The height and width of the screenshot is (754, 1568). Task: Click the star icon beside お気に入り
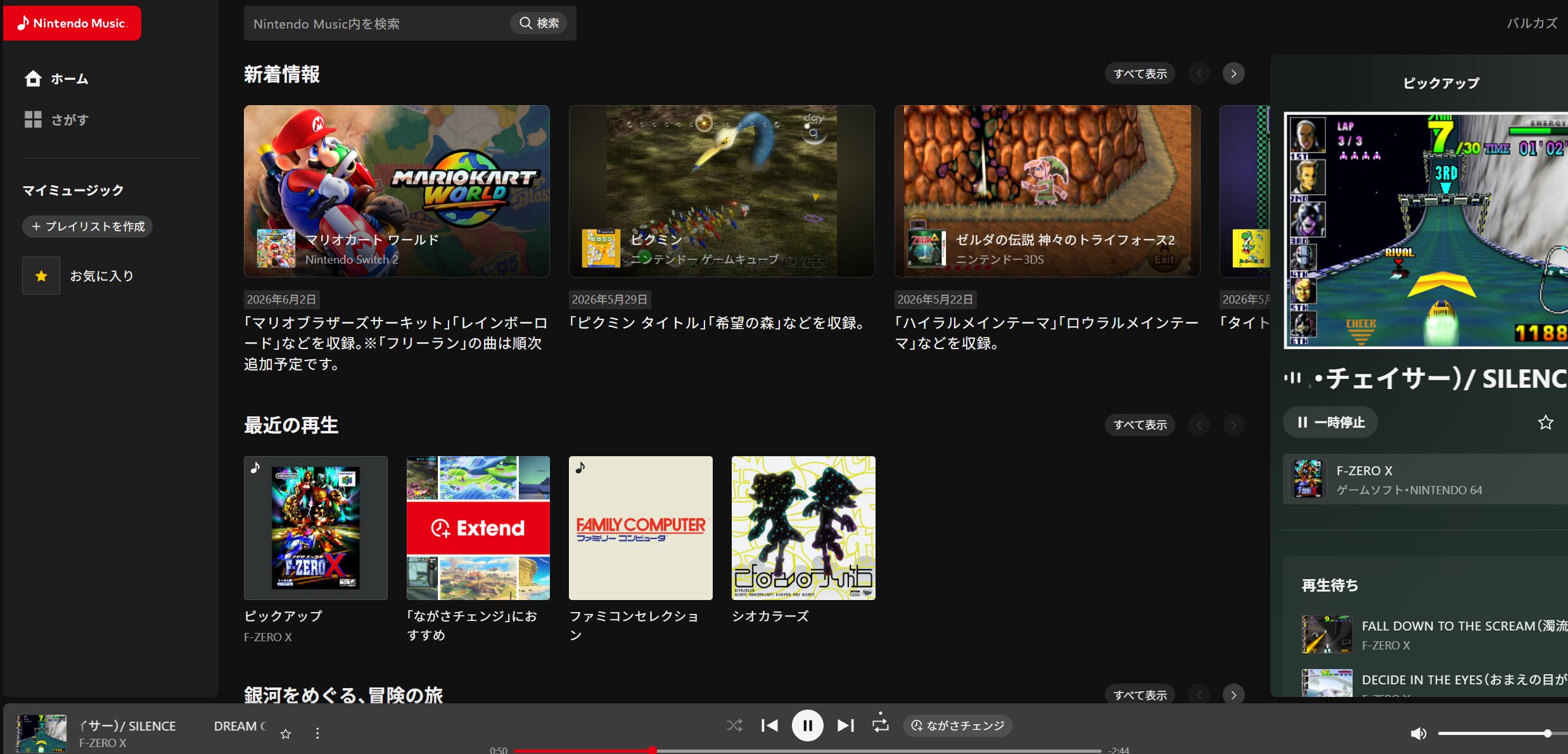(41, 276)
